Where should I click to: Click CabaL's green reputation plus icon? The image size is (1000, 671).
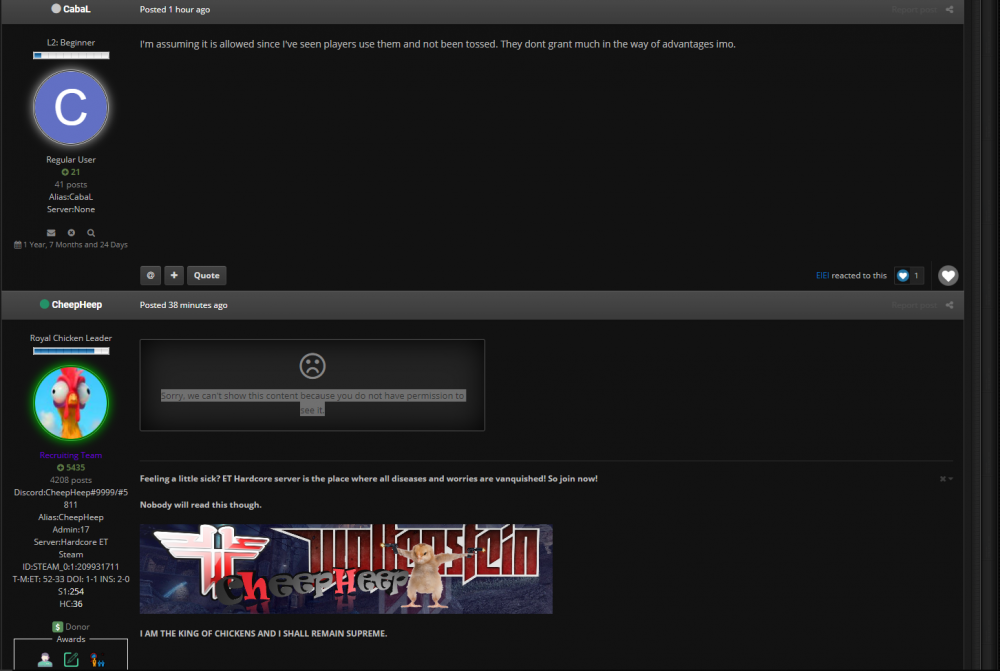coord(65,172)
